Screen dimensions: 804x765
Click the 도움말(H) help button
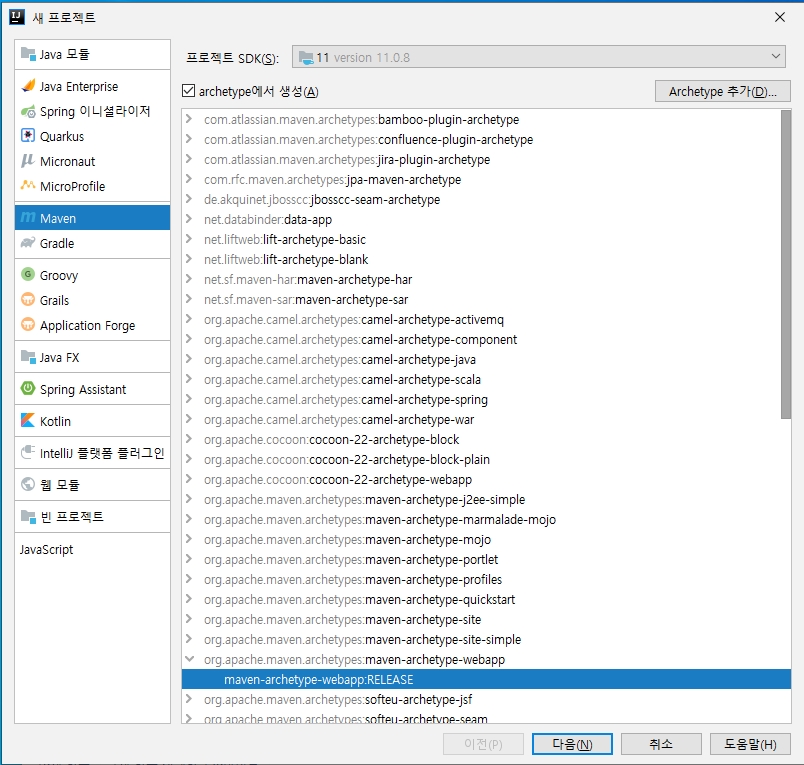coord(750,744)
